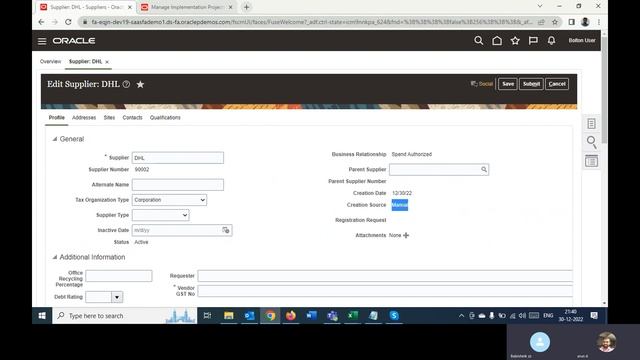The image size is (640, 360).
Task: Add an attachment with plus icon
Action: click(x=406, y=236)
